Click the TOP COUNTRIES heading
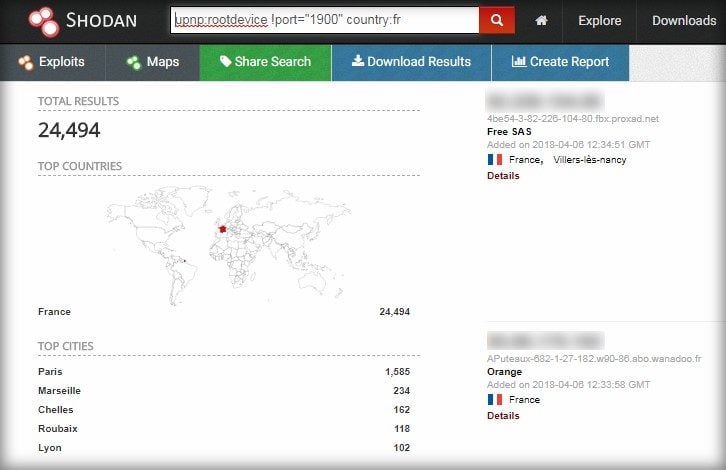726x470 pixels. (80, 166)
